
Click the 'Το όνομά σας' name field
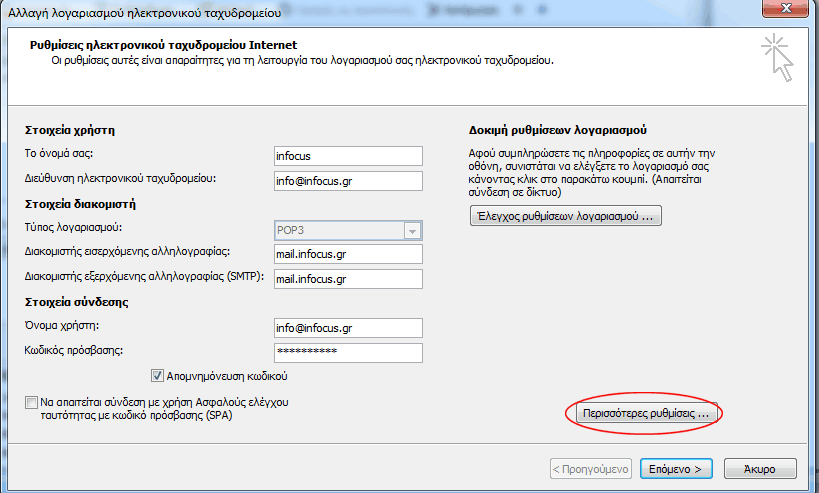tap(348, 156)
